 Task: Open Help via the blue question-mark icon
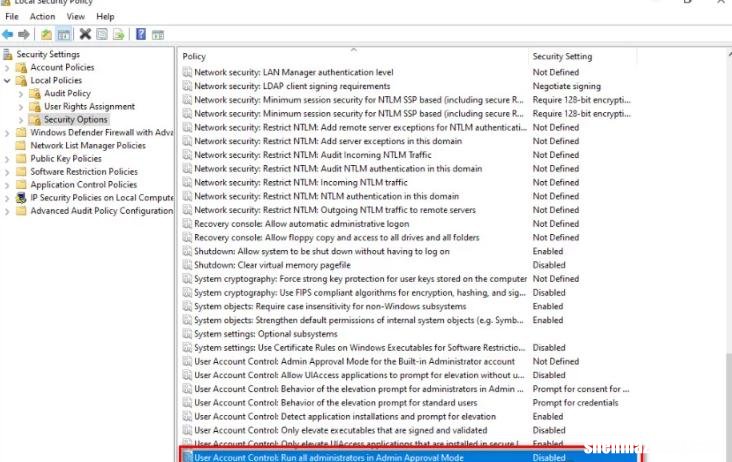coord(141,34)
